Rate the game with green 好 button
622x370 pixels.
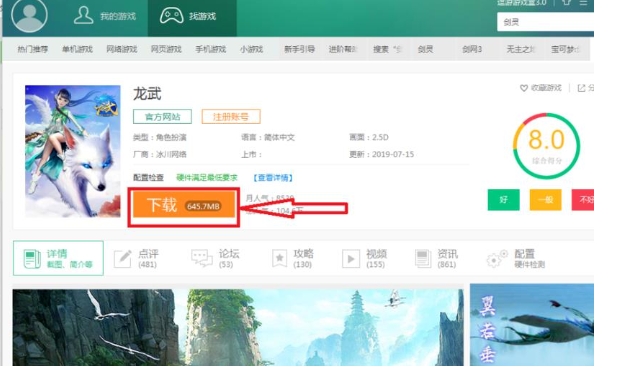point(503,199)
